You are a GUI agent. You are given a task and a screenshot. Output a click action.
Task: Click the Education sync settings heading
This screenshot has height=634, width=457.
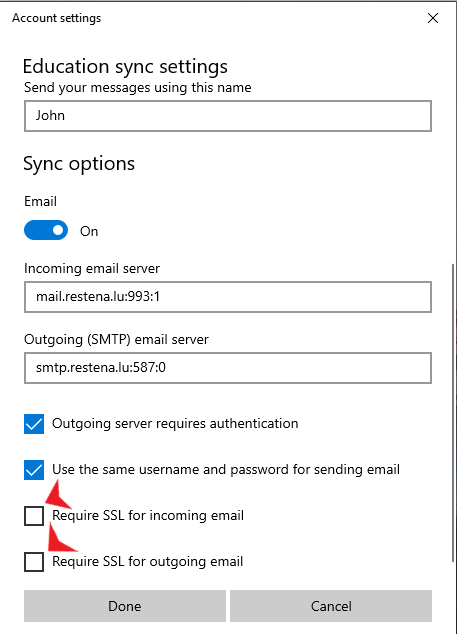click(125, 67)
